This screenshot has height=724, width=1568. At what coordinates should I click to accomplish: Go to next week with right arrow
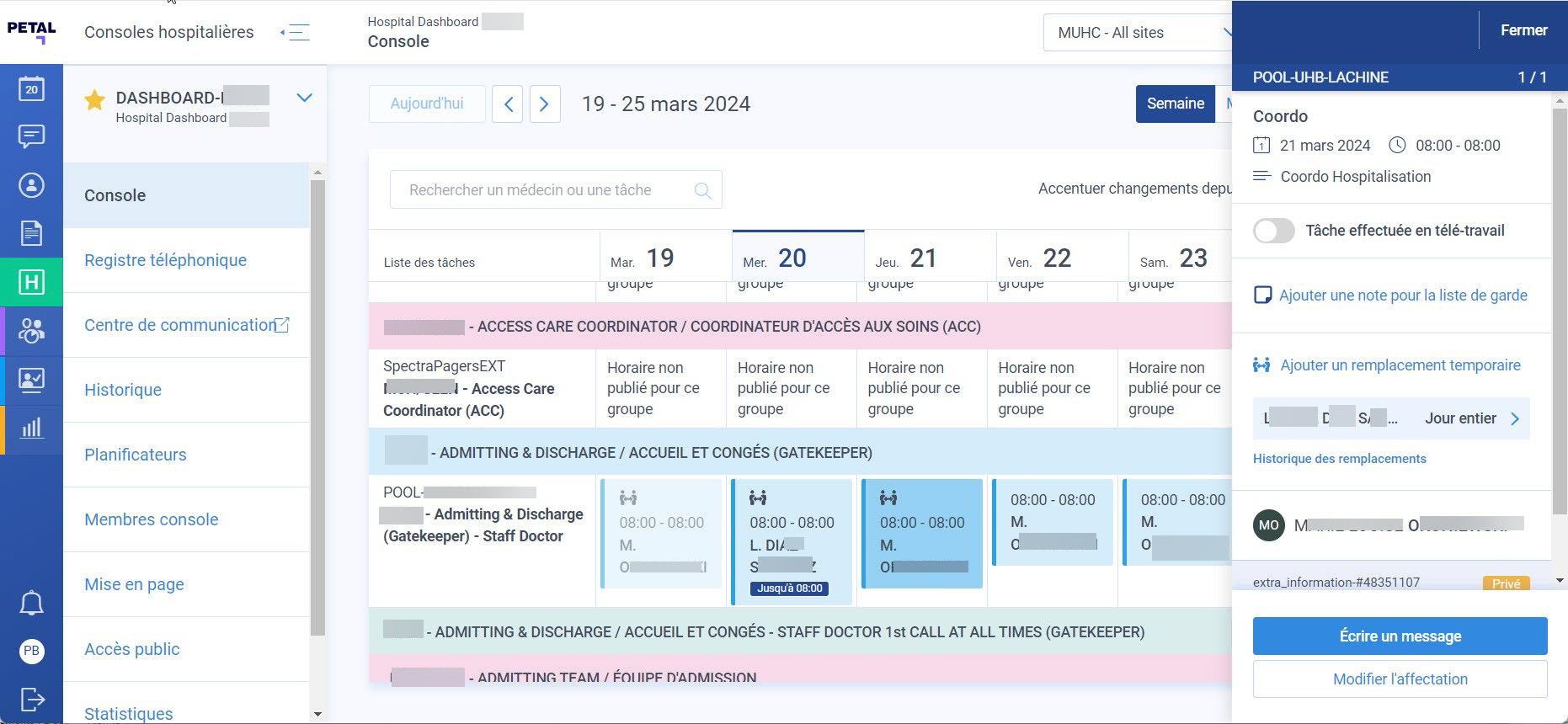[544, 104]
